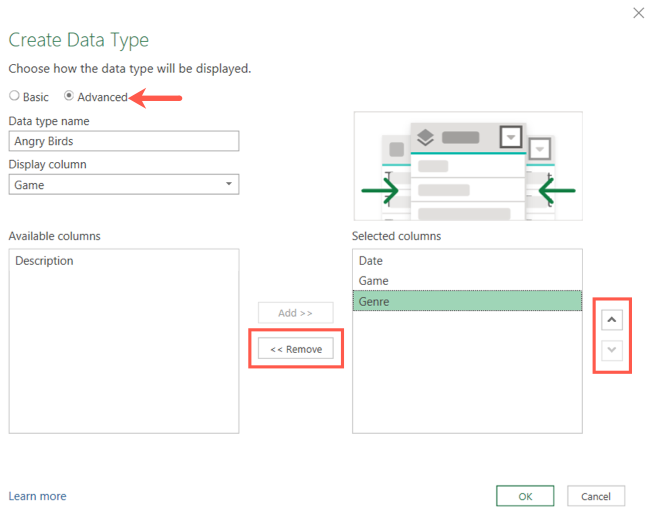650x514 pixels.
Task: Click the move down arrow button
Action: [612, 351]
